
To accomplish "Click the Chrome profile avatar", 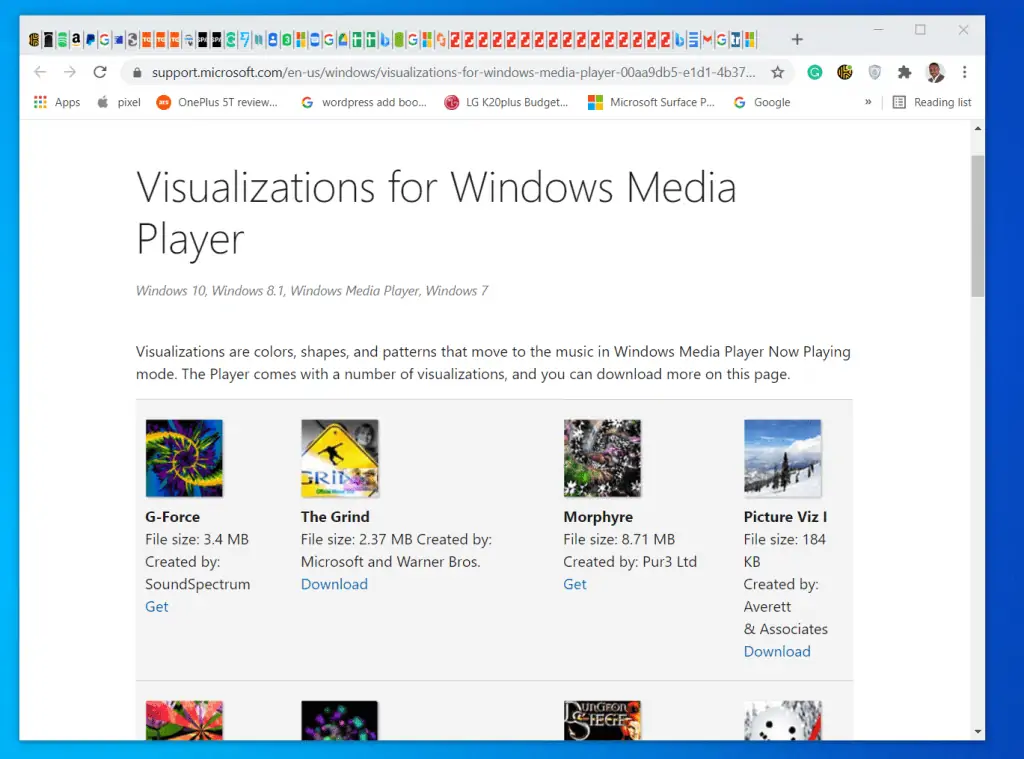I will click(933, 73).
